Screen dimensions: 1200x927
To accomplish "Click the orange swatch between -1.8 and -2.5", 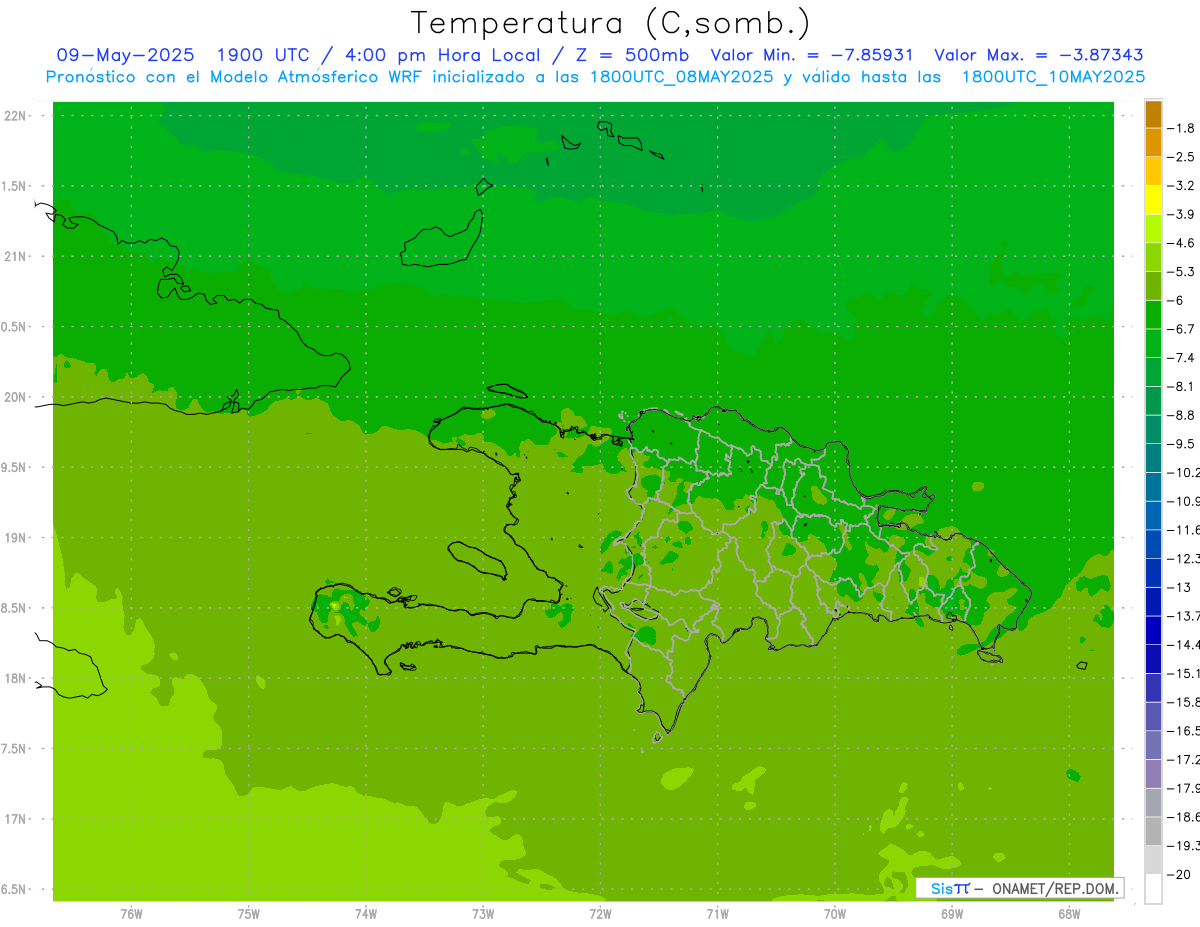I will tap(1153, 143).
